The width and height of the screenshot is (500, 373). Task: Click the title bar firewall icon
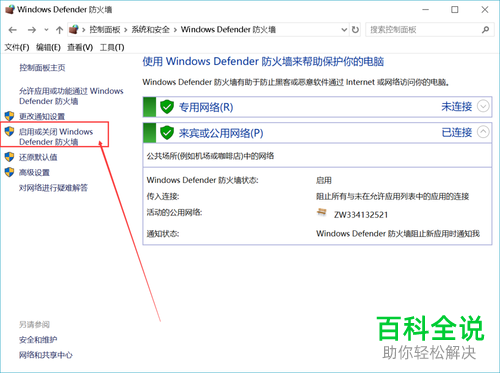10,9
